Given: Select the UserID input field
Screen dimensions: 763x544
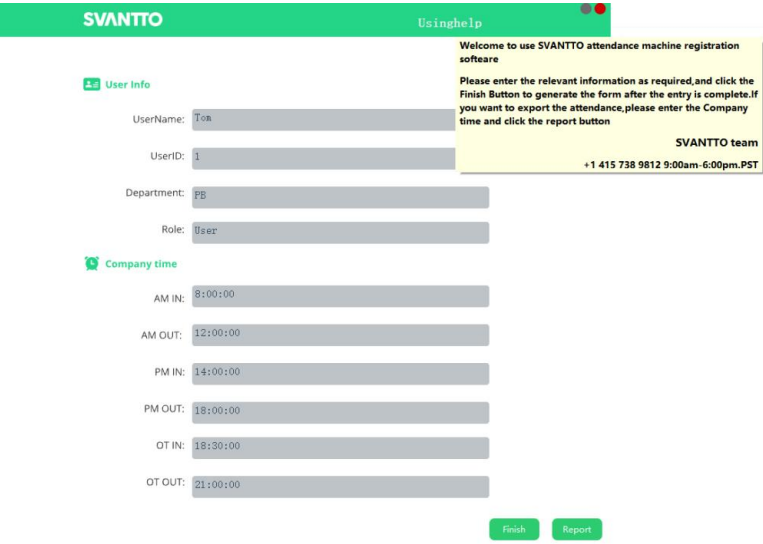Looking at the screenshot, I should click(324, 159).
